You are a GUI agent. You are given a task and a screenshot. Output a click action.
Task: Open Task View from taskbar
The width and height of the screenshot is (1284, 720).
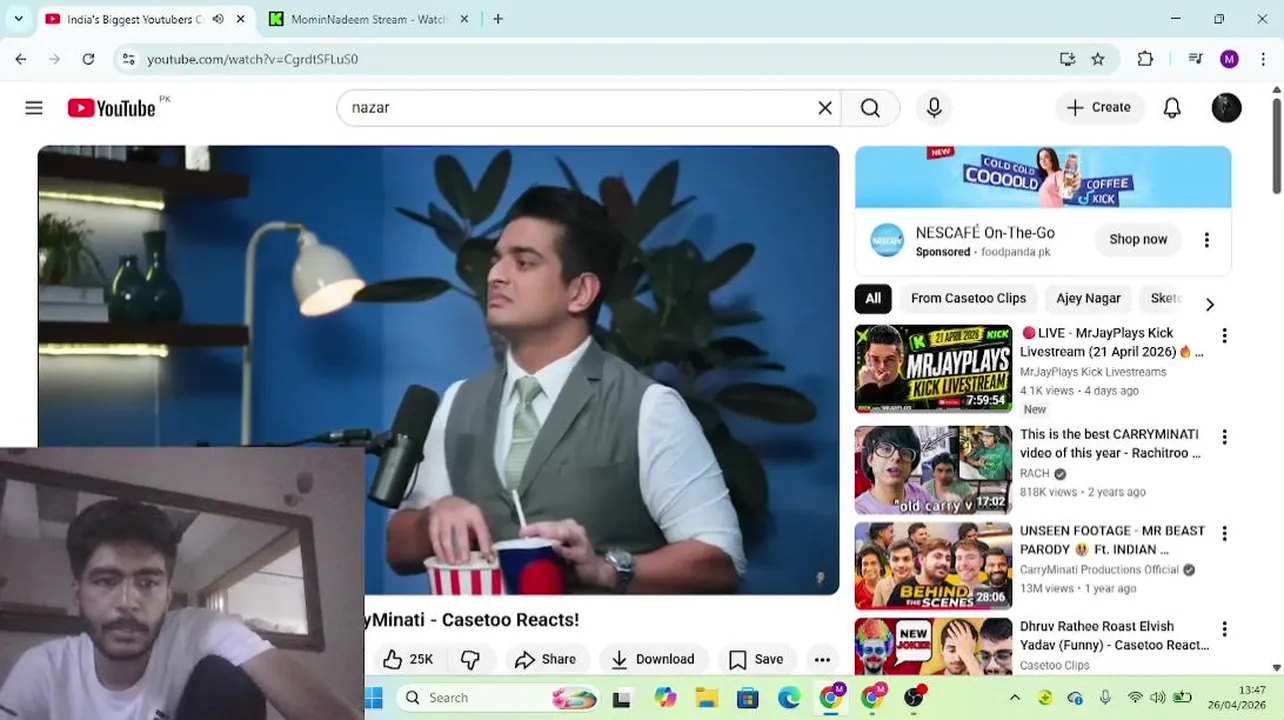click(x=622, y=697)
